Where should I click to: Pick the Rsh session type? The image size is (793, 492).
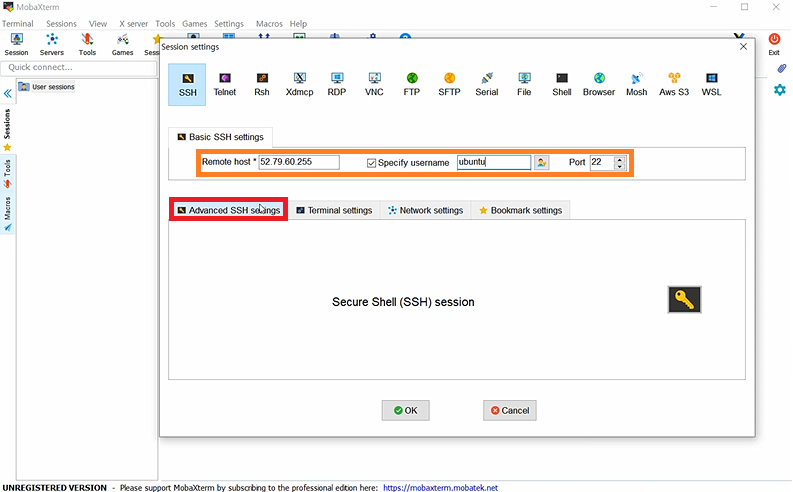pos(262,84)
